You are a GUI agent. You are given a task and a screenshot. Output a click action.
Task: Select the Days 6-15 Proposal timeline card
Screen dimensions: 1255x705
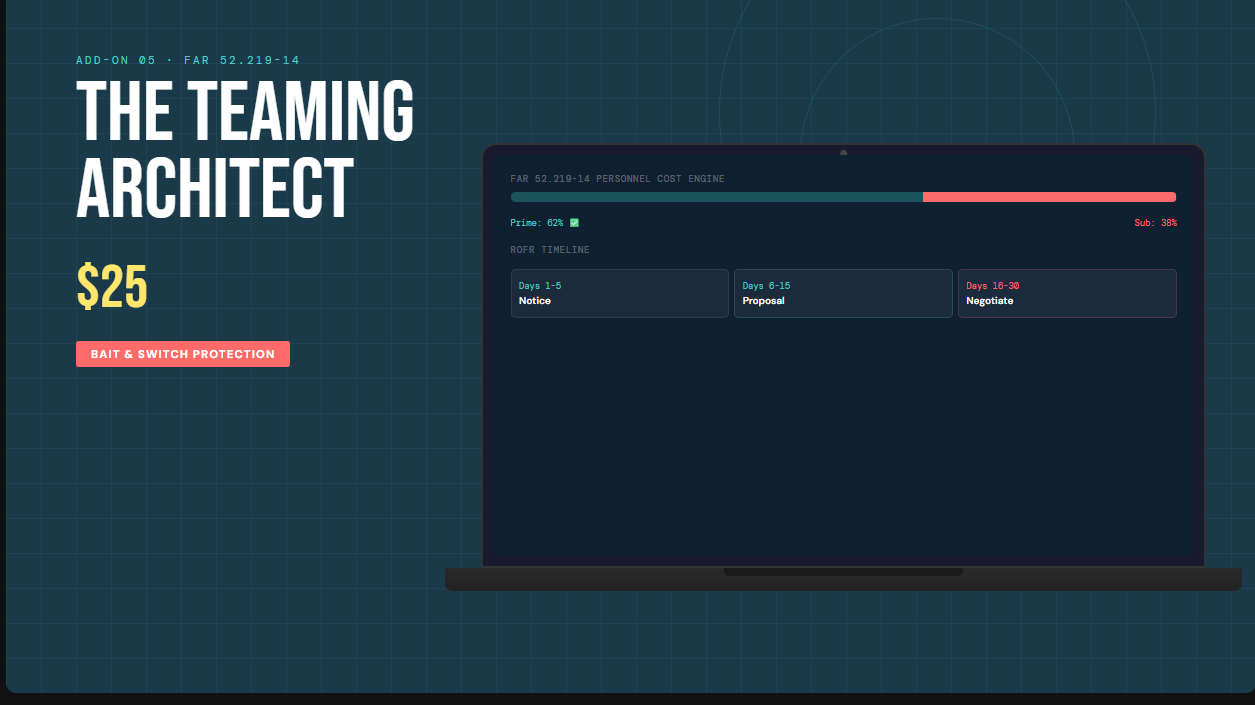(x=843, y=293)
